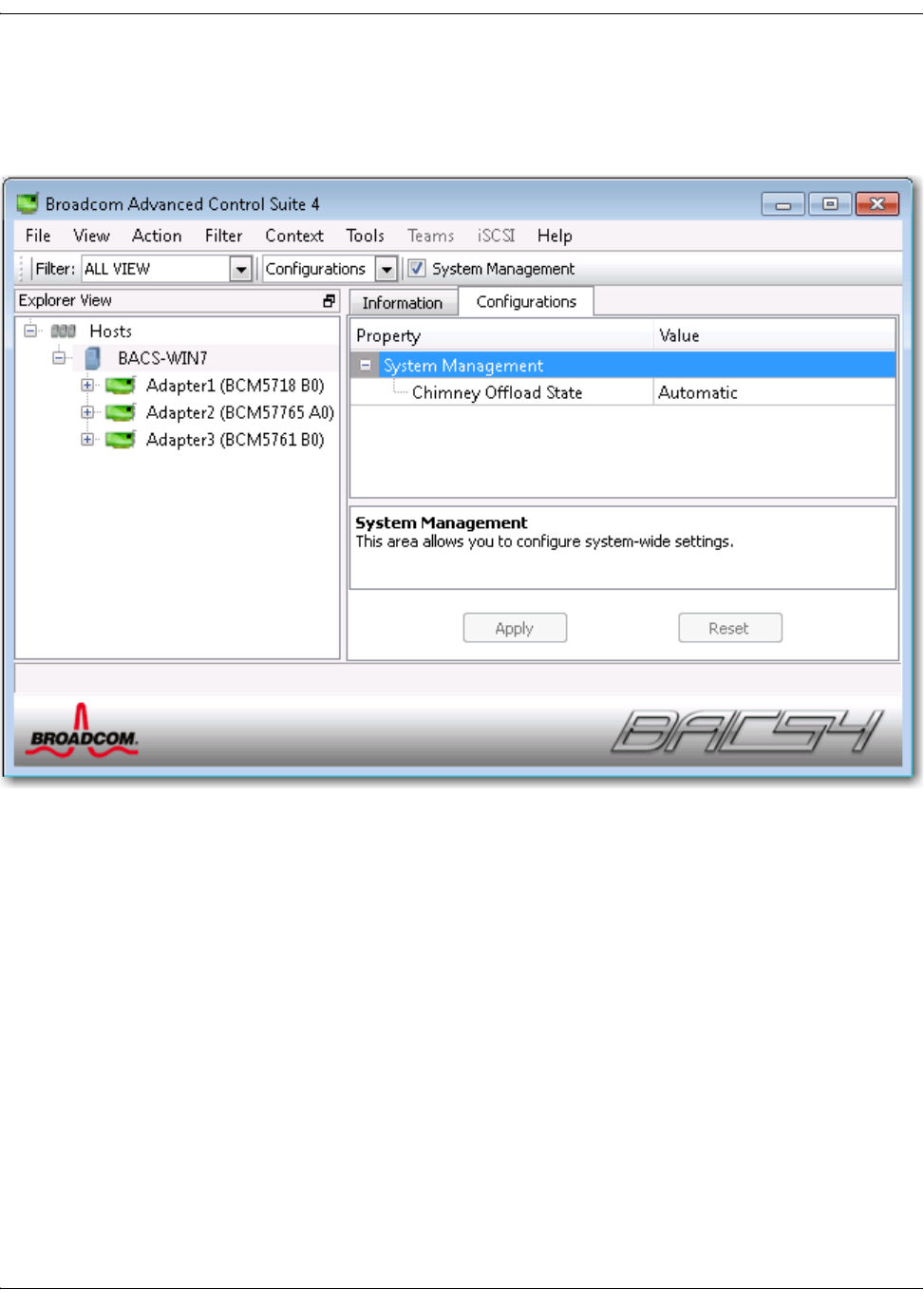Click the Automatic value cell
The width and height of the screenshot is (924, 1308).
click(774, 392)
